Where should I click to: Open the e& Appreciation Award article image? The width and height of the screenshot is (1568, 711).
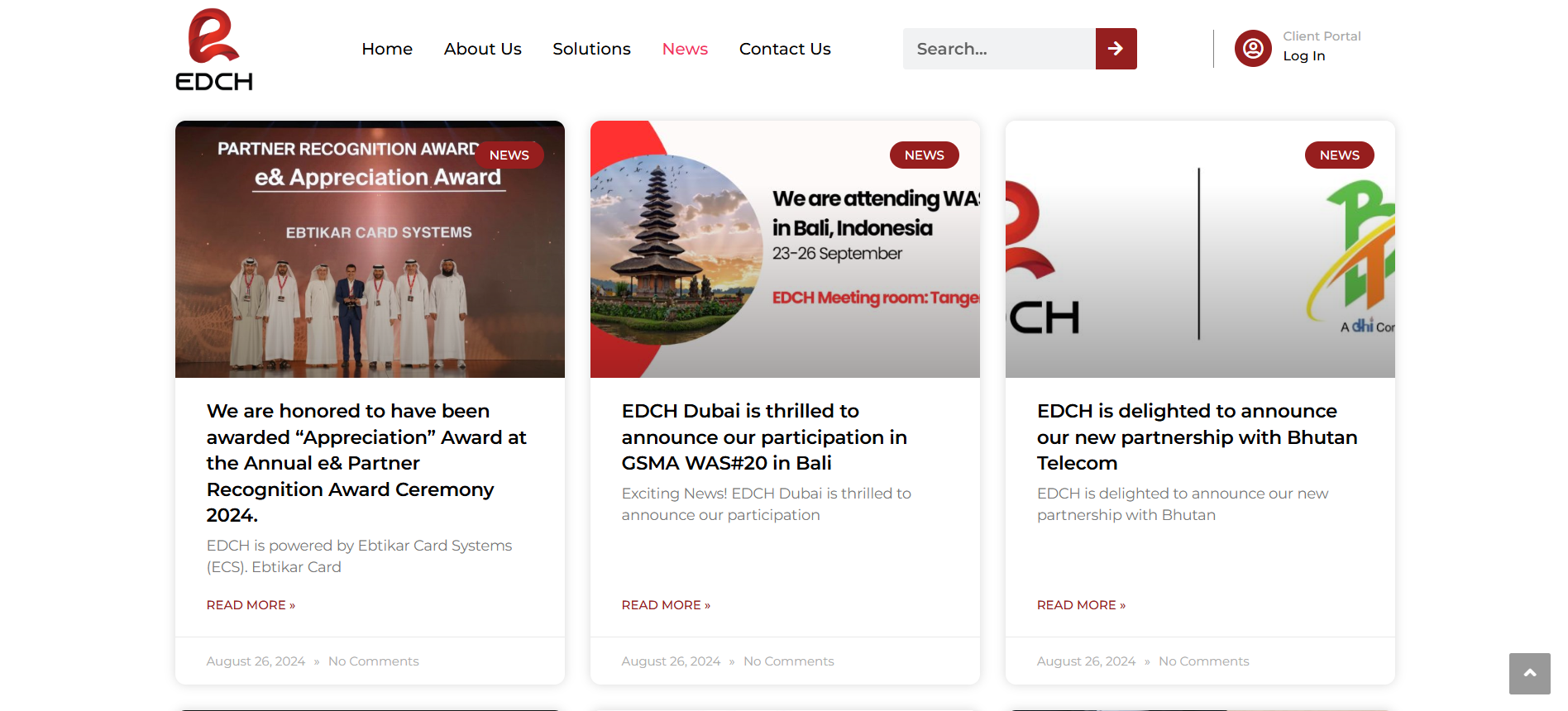point(370,249)
